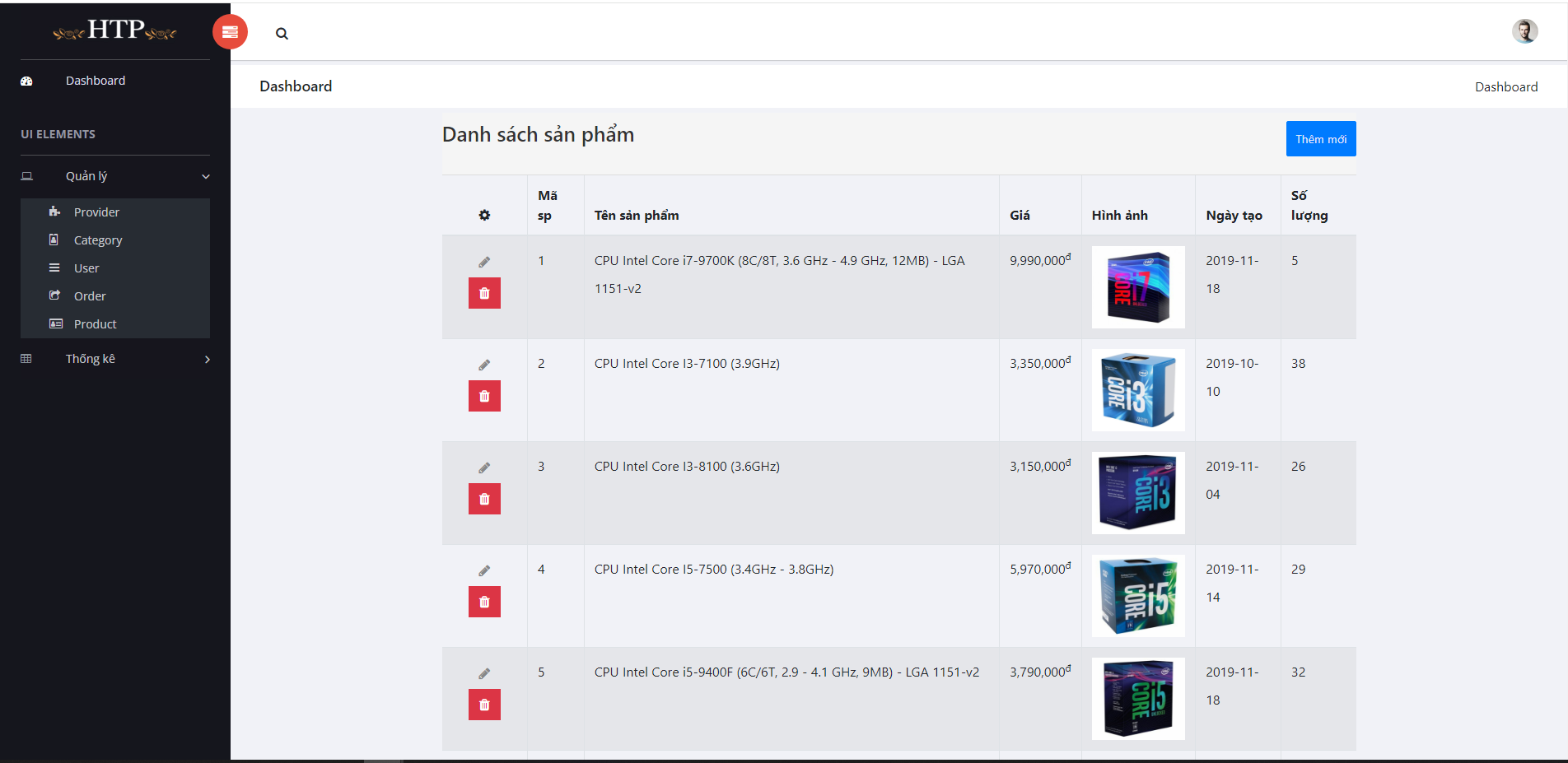The image size is (1568, 763).
Task: Go to Product management
Action: pos(96,323)
